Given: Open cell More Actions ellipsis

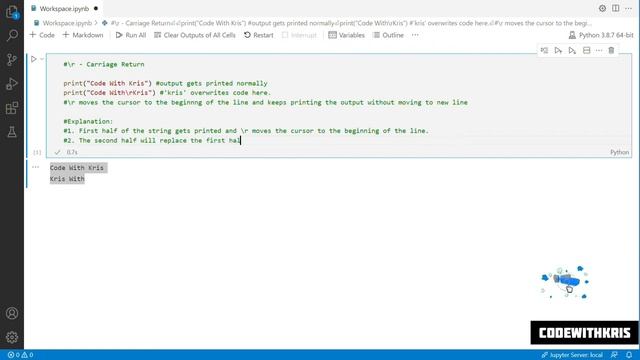Looking at the screenshot, I should pos(599,50).
